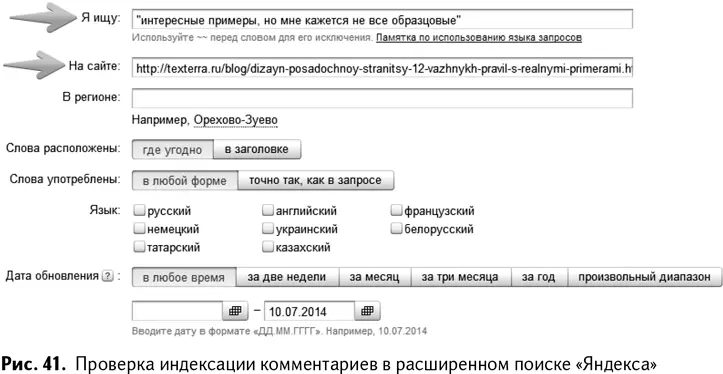Viewport: 723px width, 374px height.
Task: Open Памятка по использованию языка запросов link
Action: (x=479, y=37)
